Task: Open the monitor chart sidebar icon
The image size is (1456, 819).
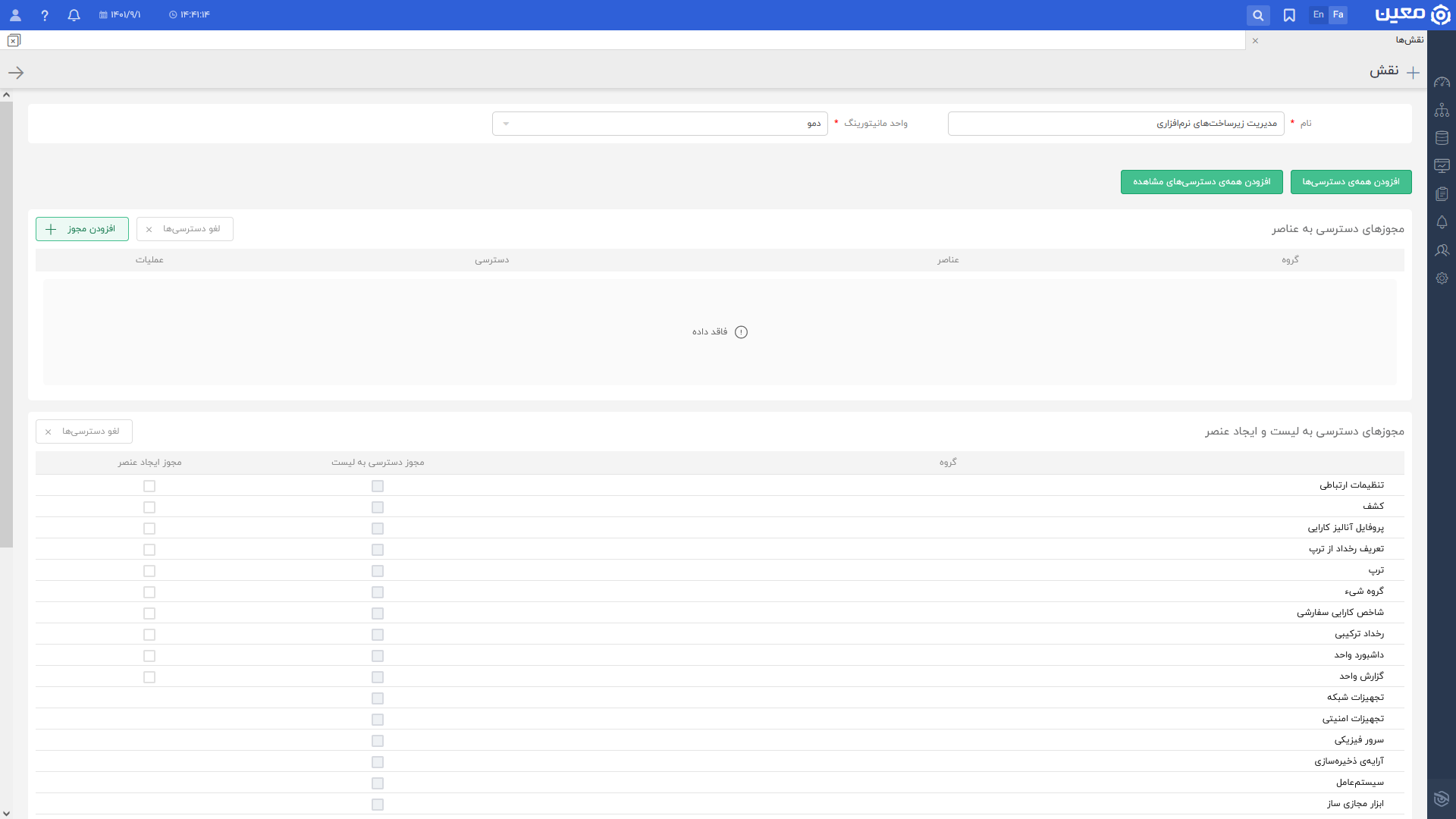Action: click(x=1442, y=166)
